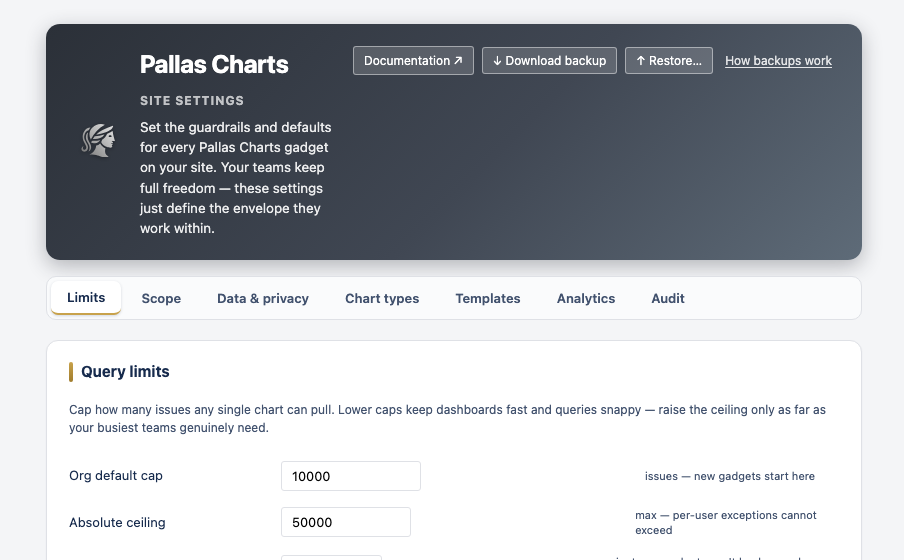Screen dimensions: 904x560
Task: Switch to the Templates tab
Action: pos(488,298)
